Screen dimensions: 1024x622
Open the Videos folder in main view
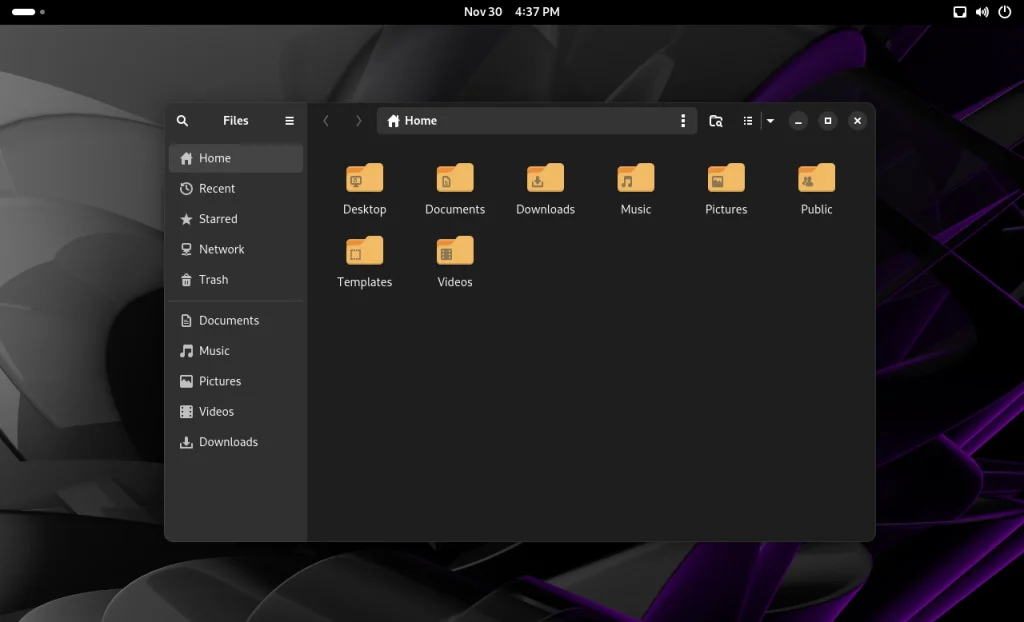click(455, 252)
